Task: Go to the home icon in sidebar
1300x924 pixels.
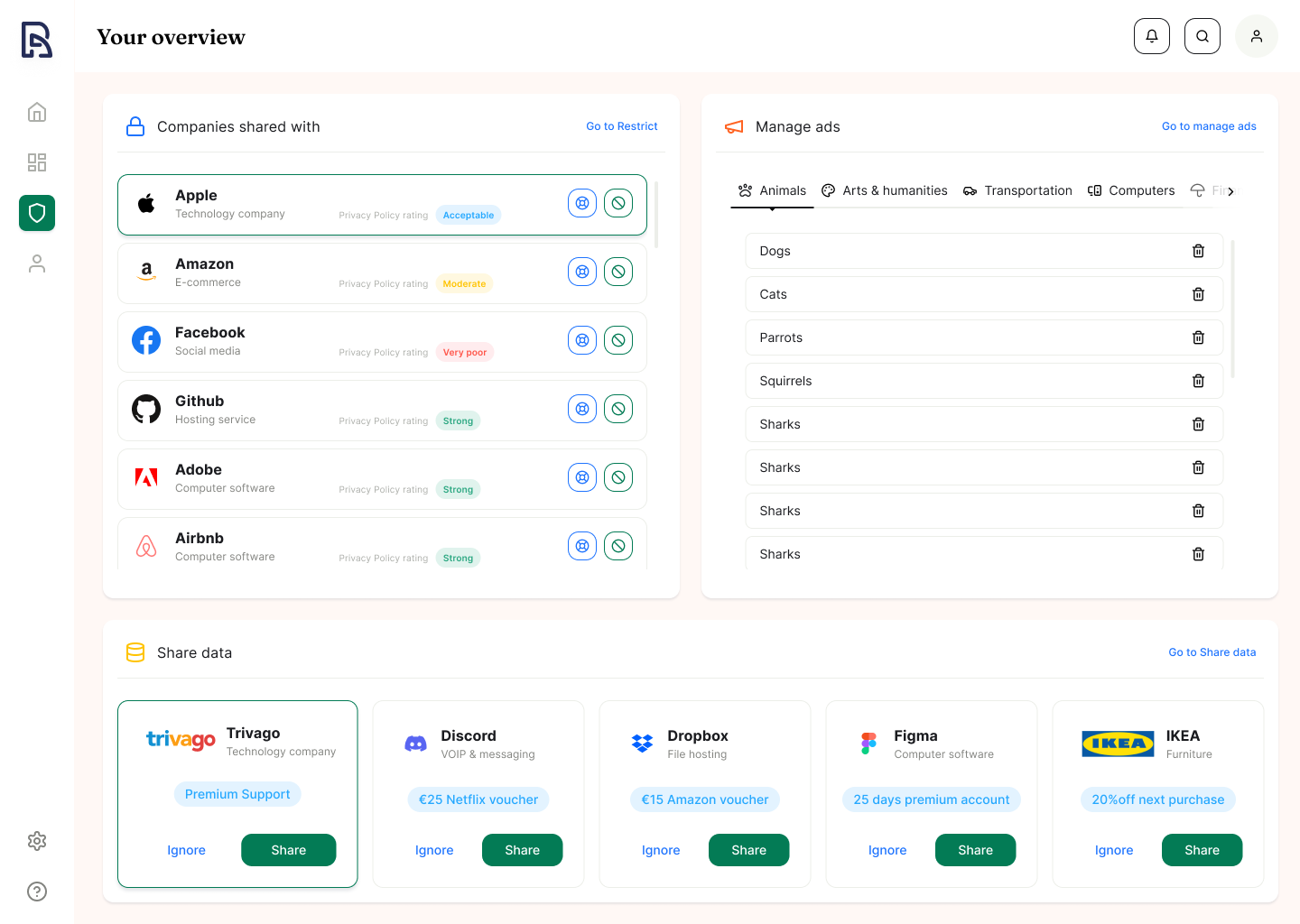Action: coord(37,112)
